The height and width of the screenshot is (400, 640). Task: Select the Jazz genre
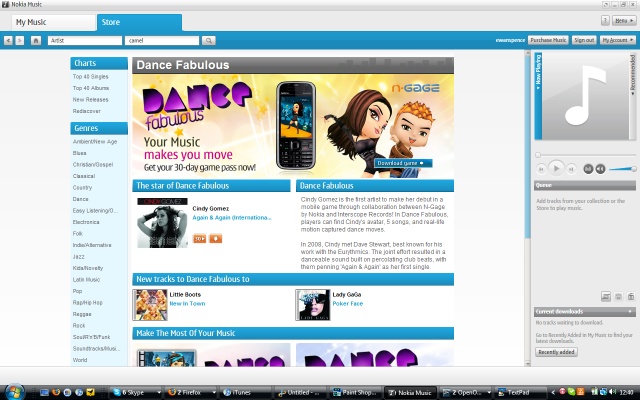78,257
